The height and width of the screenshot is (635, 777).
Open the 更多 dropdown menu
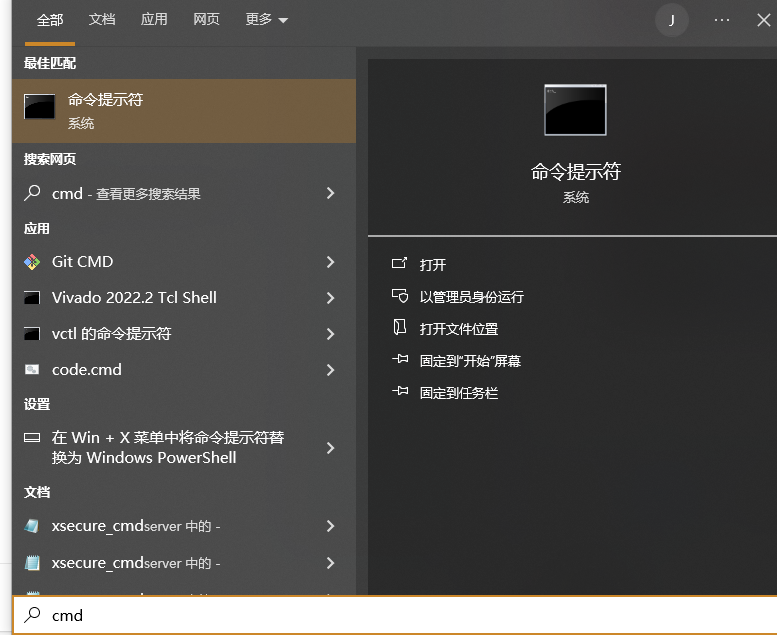coord(267,19)
